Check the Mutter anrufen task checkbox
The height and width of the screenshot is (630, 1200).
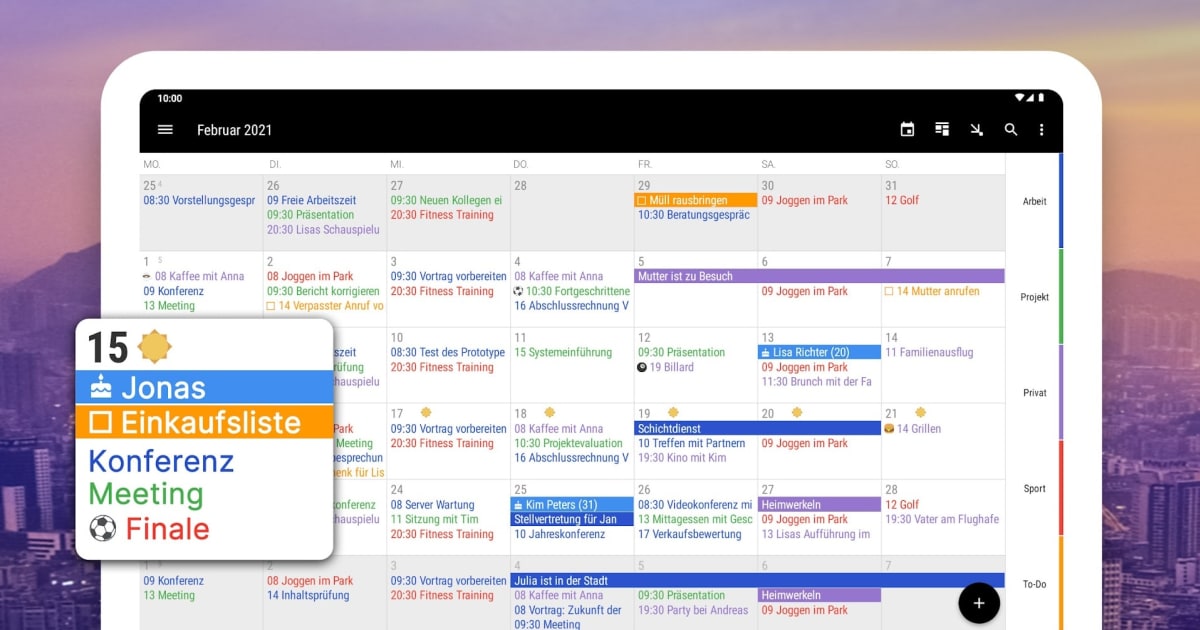pyautogui.click(x=890, y=291)
